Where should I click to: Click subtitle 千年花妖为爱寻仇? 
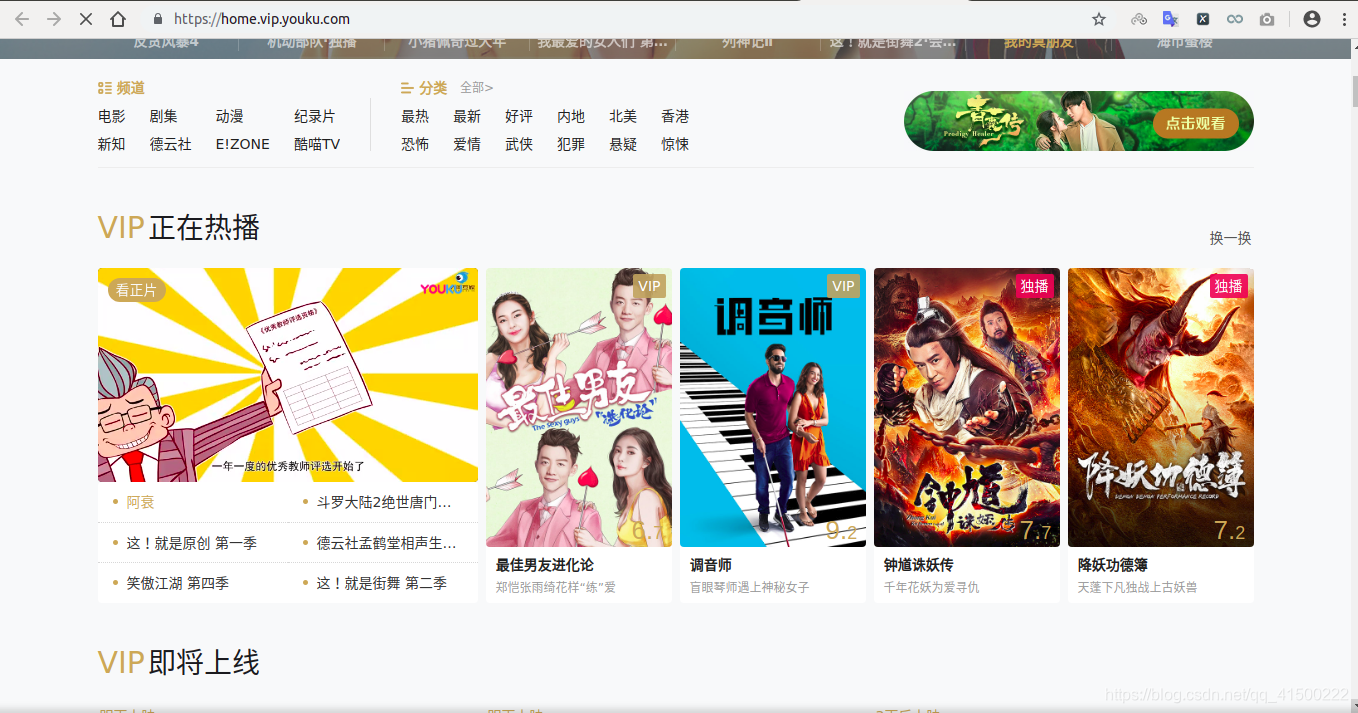click(932, 588)
